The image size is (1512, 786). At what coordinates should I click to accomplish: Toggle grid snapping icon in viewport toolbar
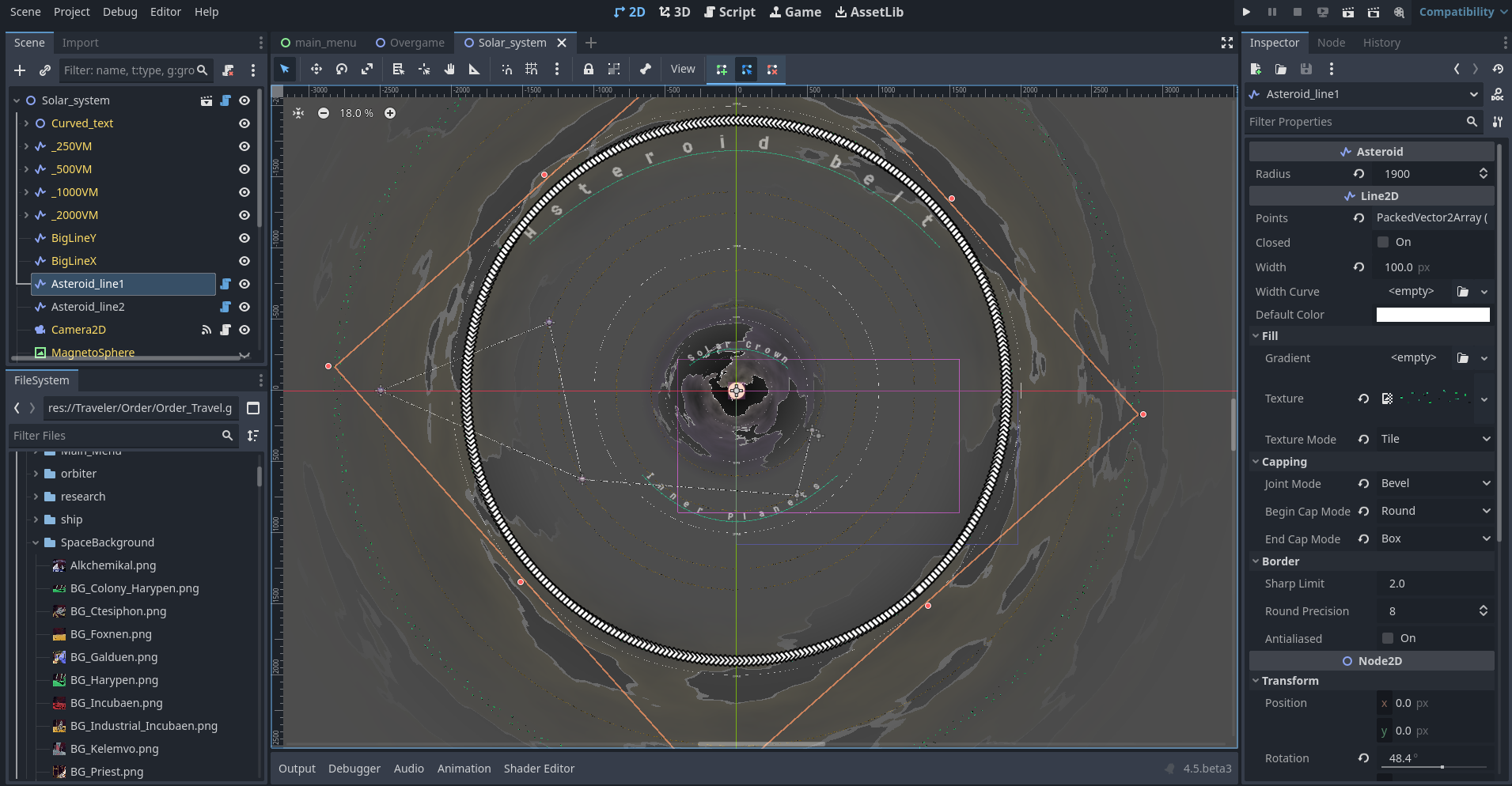point(532,70)
